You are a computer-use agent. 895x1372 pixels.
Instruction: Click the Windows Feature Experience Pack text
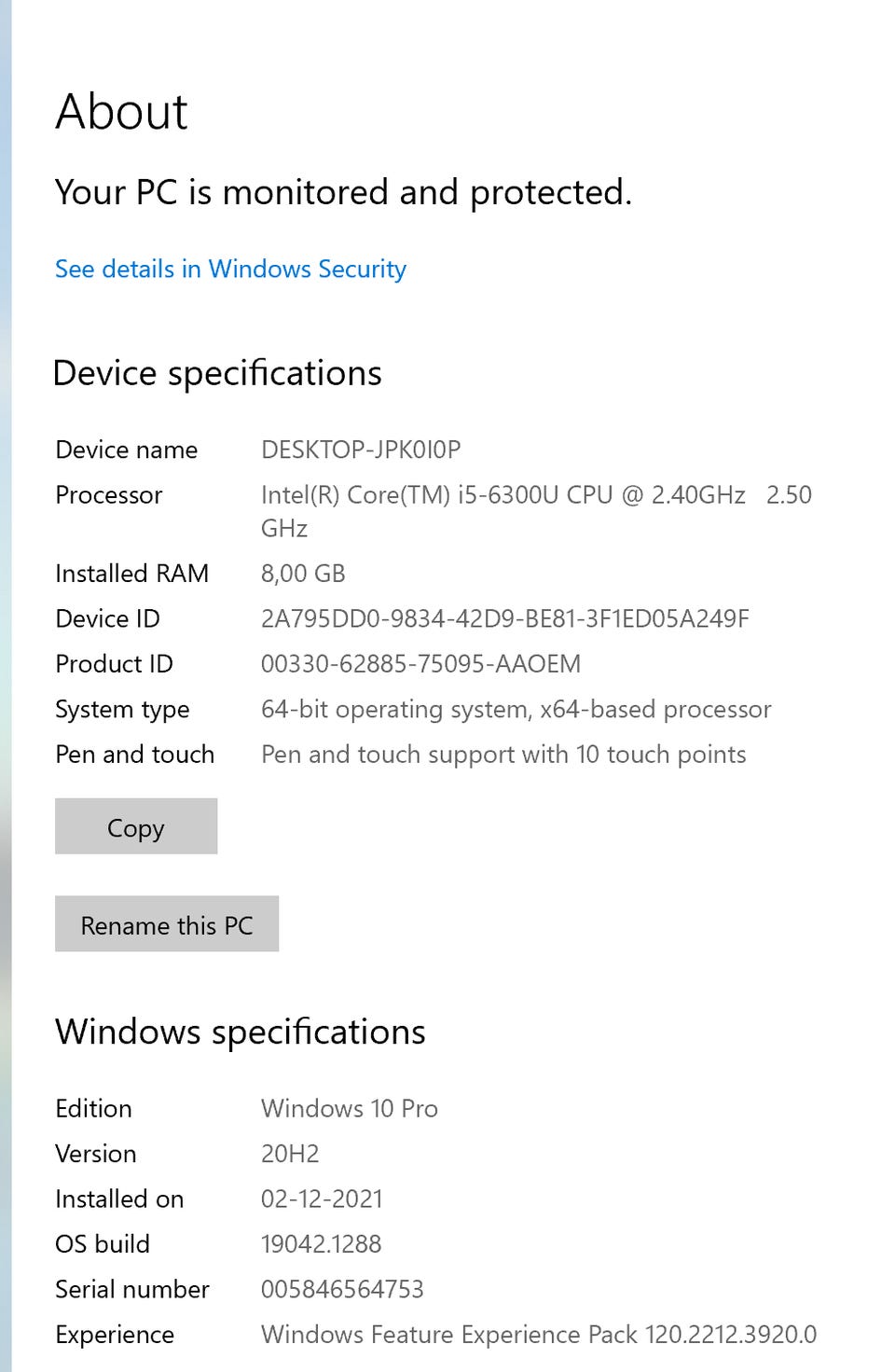click(x=538, y=1335)
